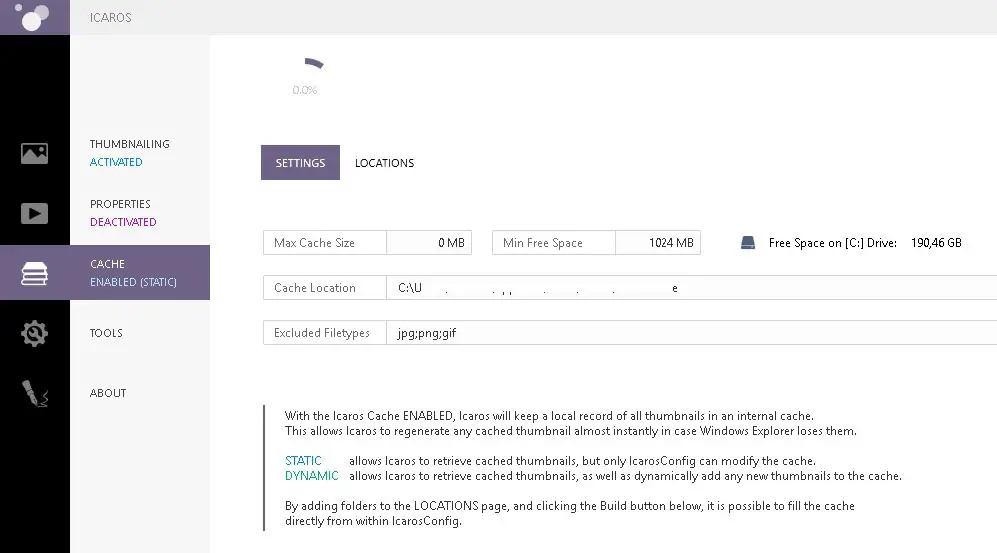Click the Free Space on [C:] Drive label
997x553 pixels.
(832, 243)
